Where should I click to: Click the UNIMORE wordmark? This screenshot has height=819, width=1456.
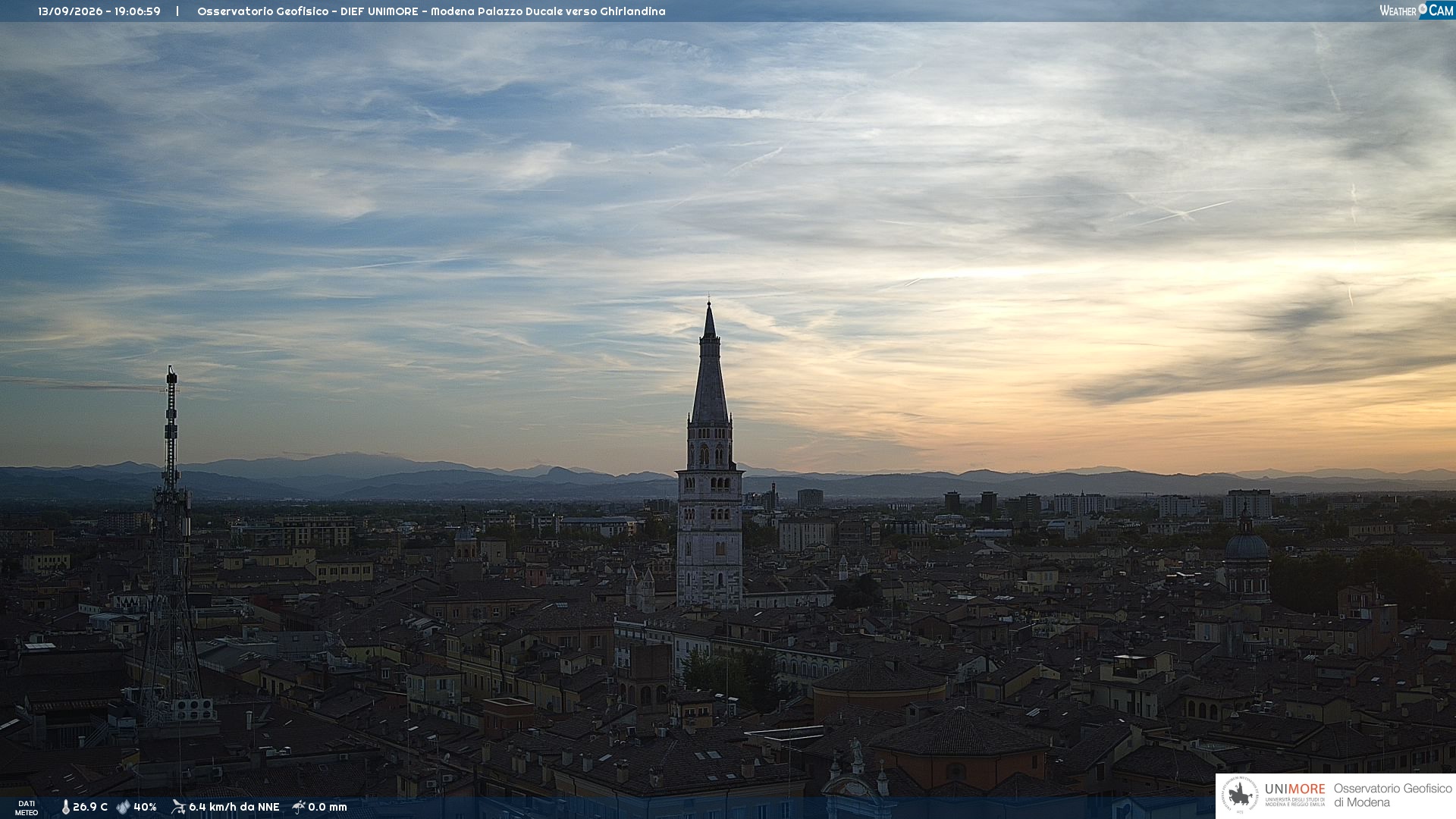(1294, 789)
